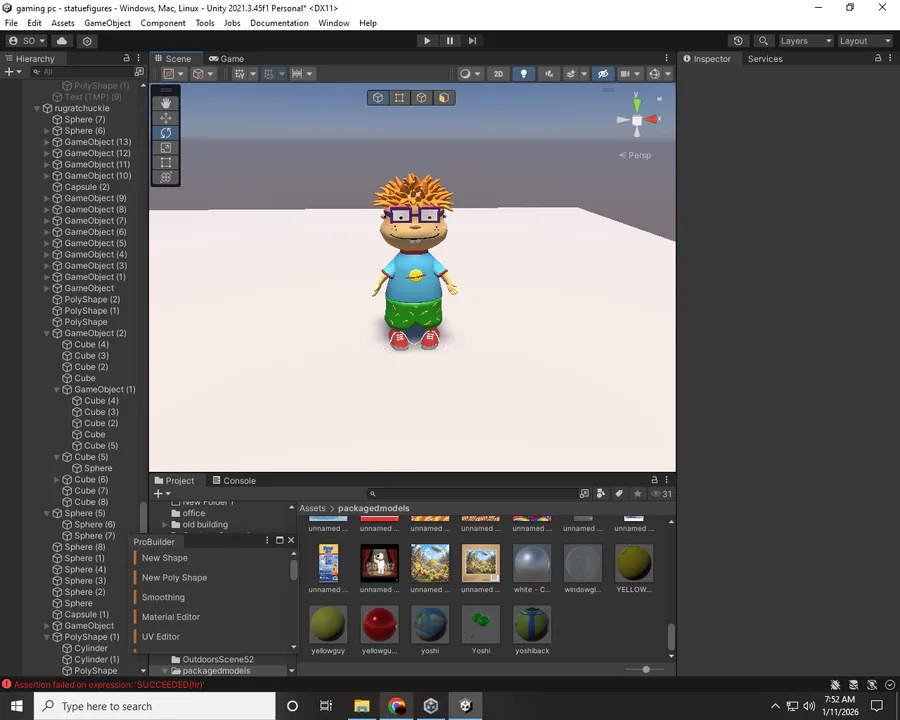Select the Scale tool

pyautogui.click(x=166, y=148)
